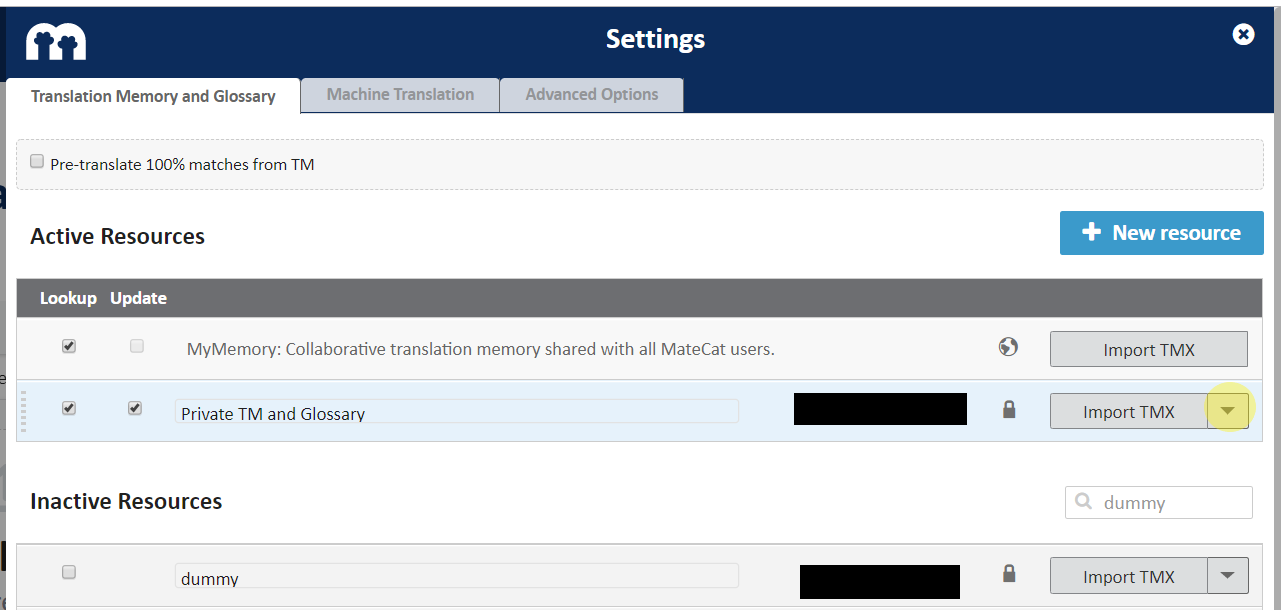Enable Pre-translate 100% matches from TM
The width and height of the screenshot is (1281, 610).
(x=37, y=162)
